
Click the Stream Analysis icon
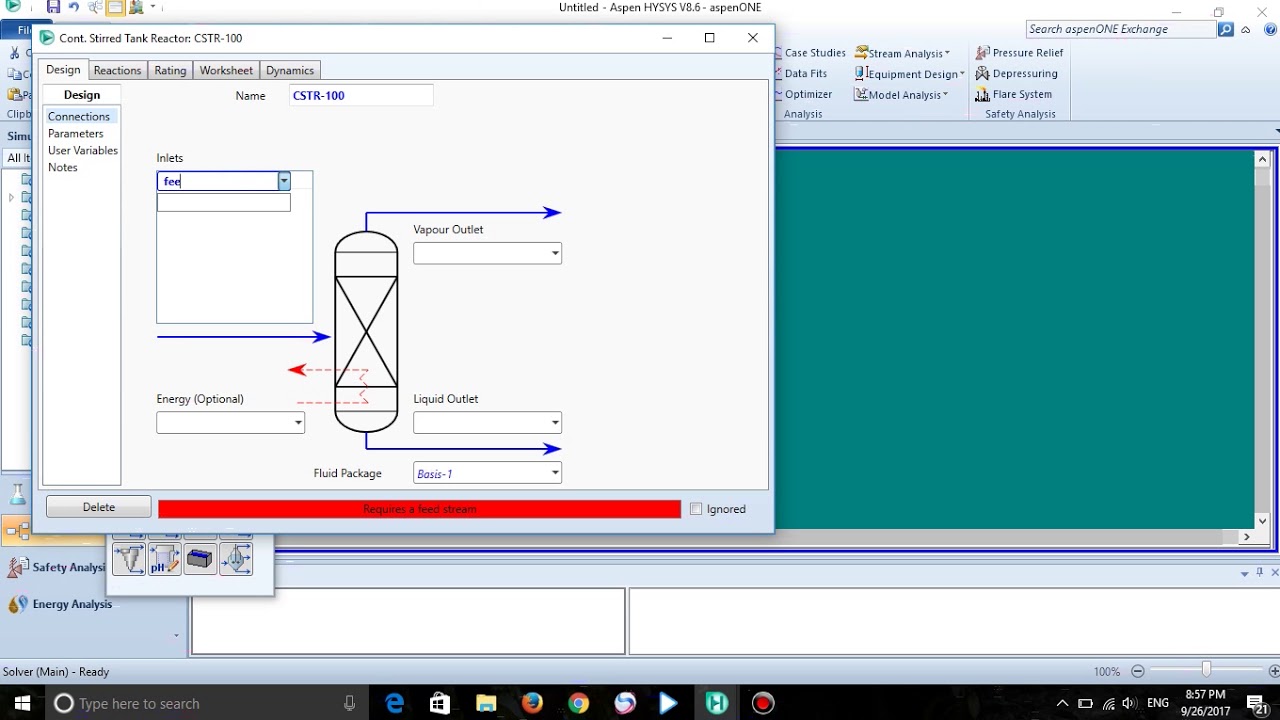click(x=861, y=53)
